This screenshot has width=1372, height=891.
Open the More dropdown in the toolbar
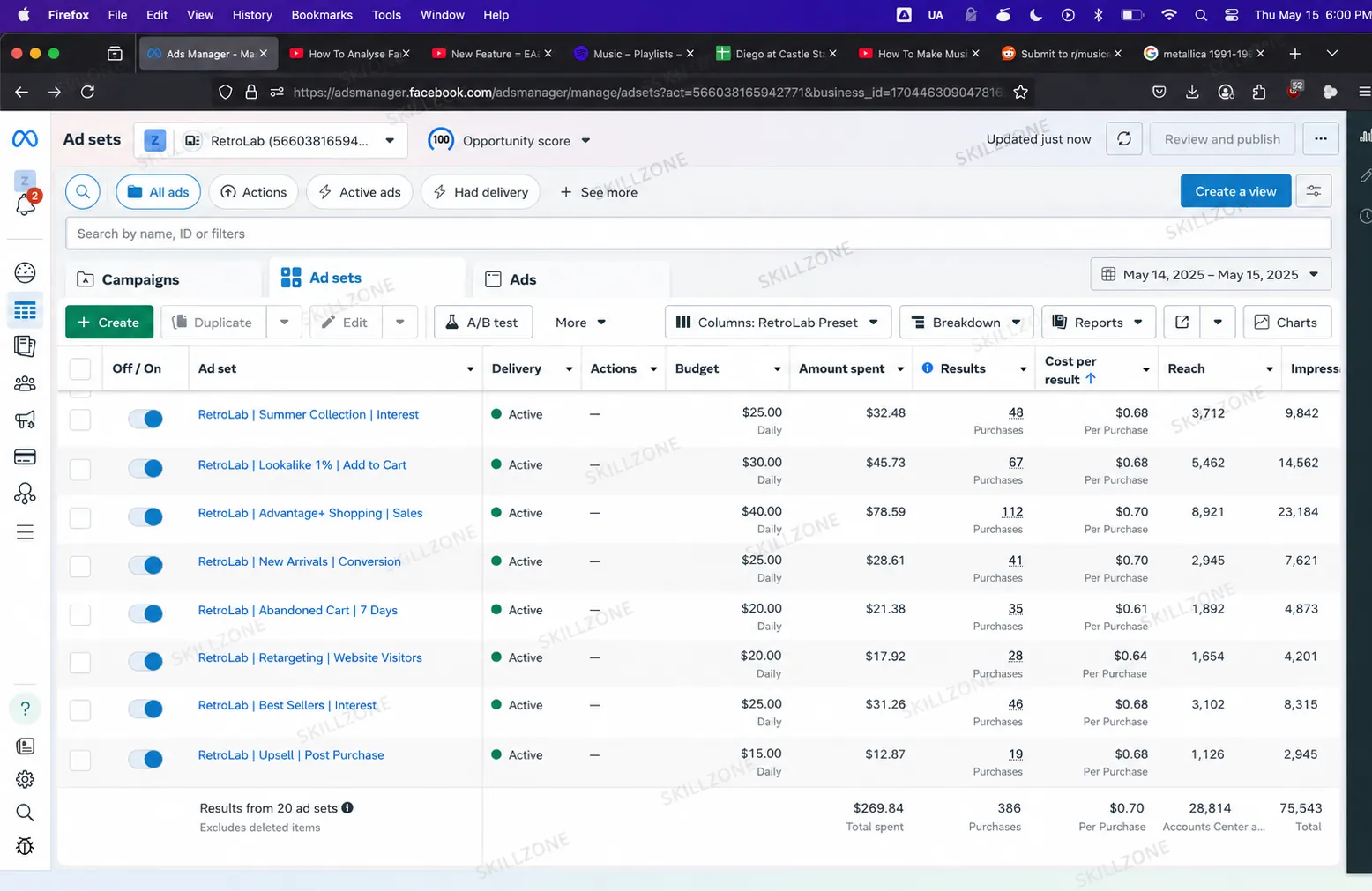coord(580,323)
